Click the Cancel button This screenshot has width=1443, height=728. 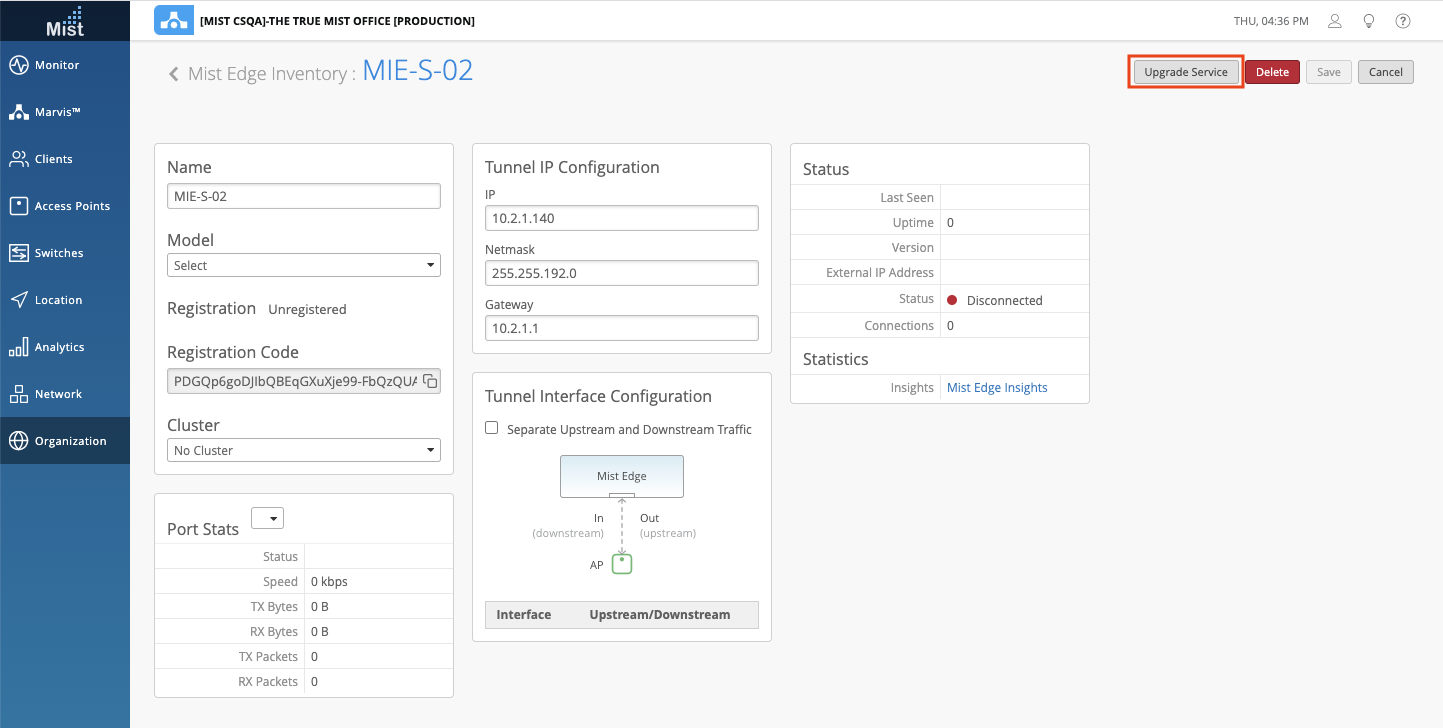[1385, 72]
